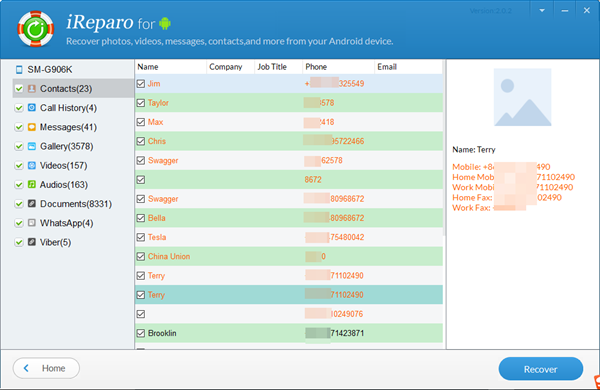Open the title bar dropdown arrow menu

[542, 11]
